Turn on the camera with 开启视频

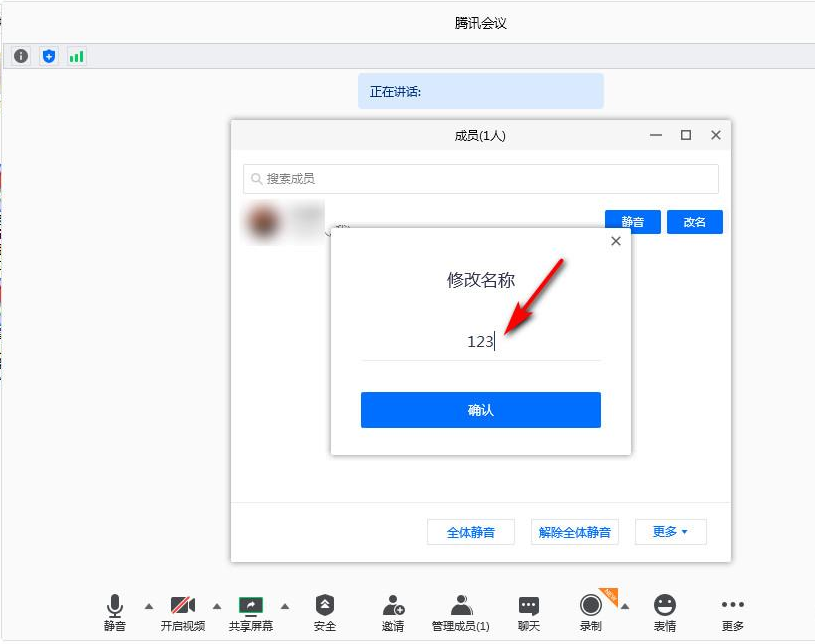coord(182,612)
